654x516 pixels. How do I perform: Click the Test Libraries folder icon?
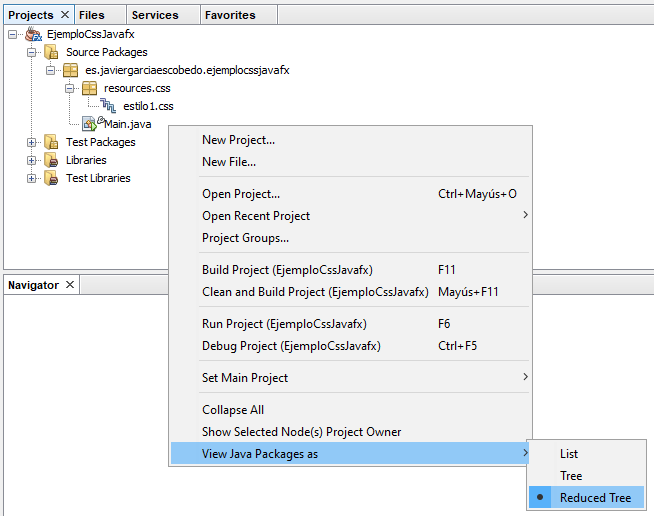[x=51, y=178]
